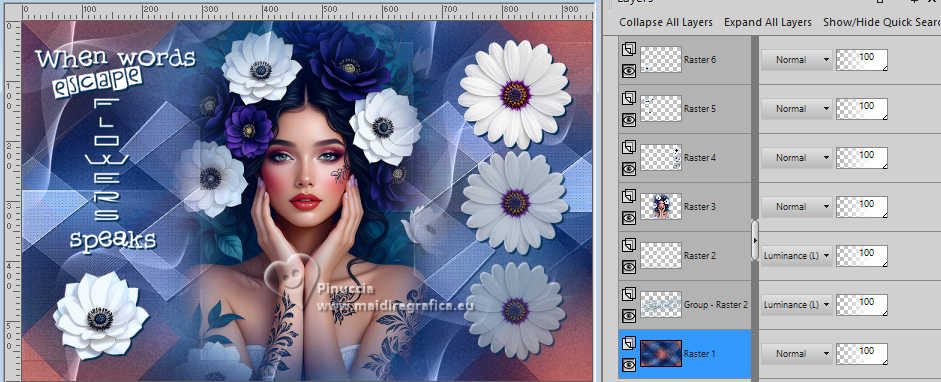Screen dimensions: 941x382
Task: Hide the Raster 4 layer using eye icon
Action: [628, 169]
